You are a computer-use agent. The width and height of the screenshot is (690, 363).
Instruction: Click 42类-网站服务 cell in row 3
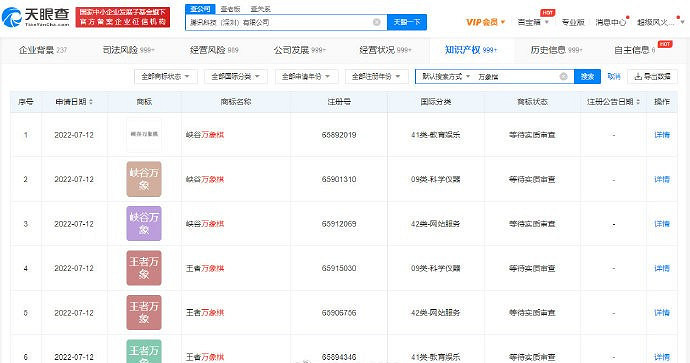coord(436,224)
